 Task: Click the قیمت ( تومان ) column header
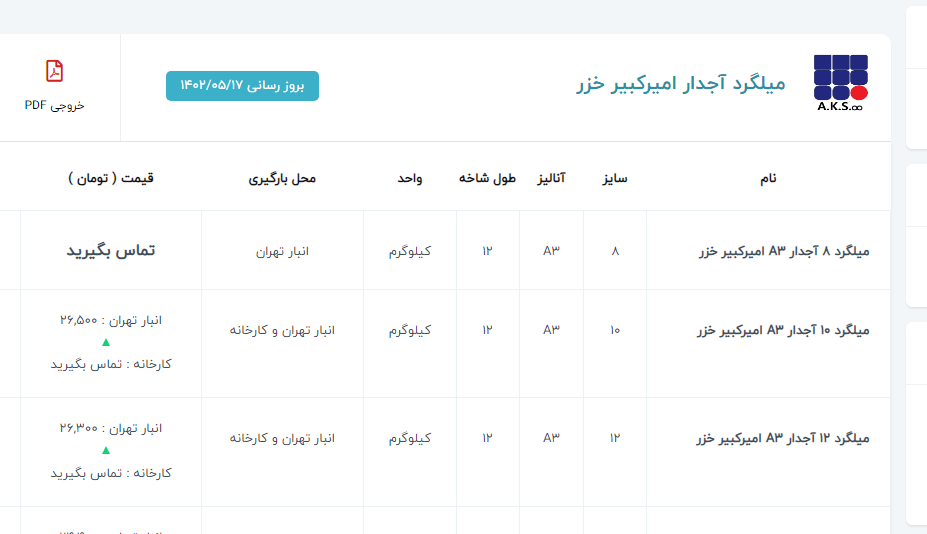(x=111, y=178)
